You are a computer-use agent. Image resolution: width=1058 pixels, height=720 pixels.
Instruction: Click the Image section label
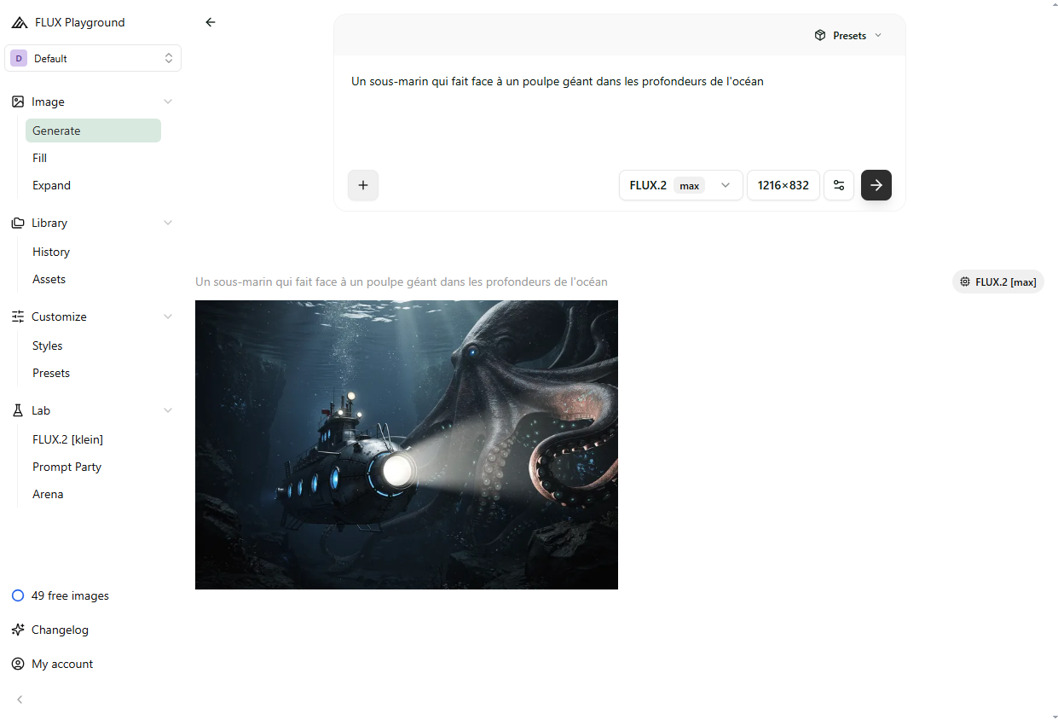48,102
